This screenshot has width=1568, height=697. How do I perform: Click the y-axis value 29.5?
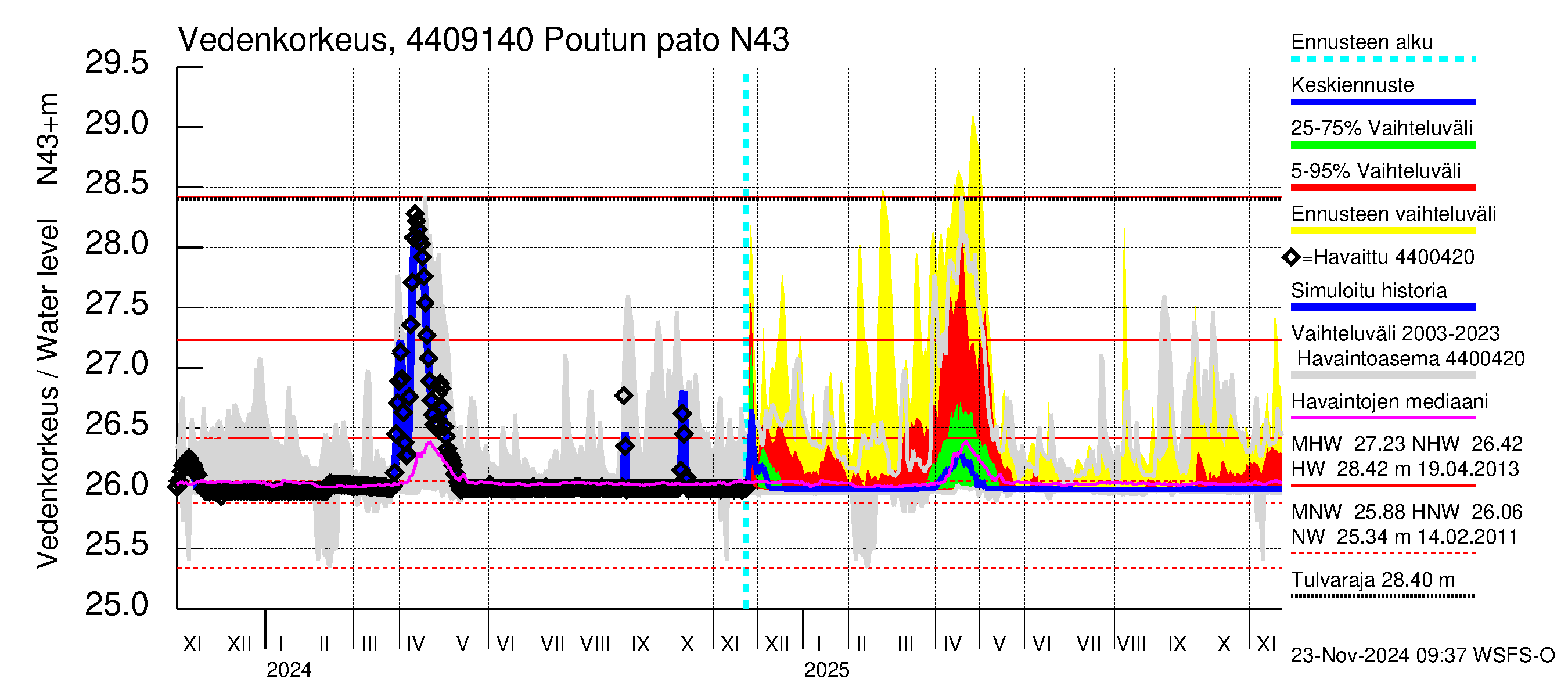[x=116, y=63]
